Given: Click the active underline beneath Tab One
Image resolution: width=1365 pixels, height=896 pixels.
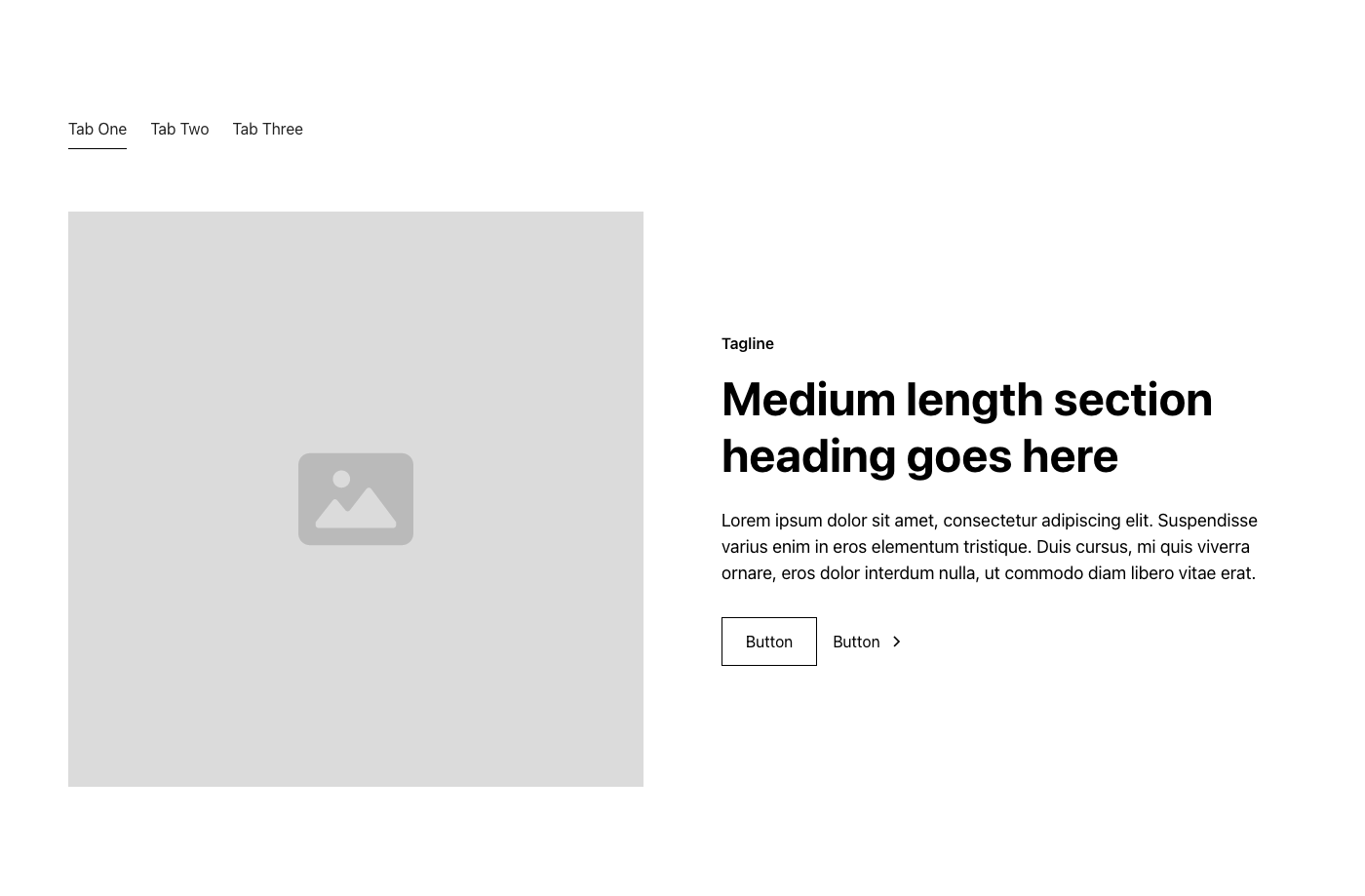Looking at the screenshot, I should 97,148.
